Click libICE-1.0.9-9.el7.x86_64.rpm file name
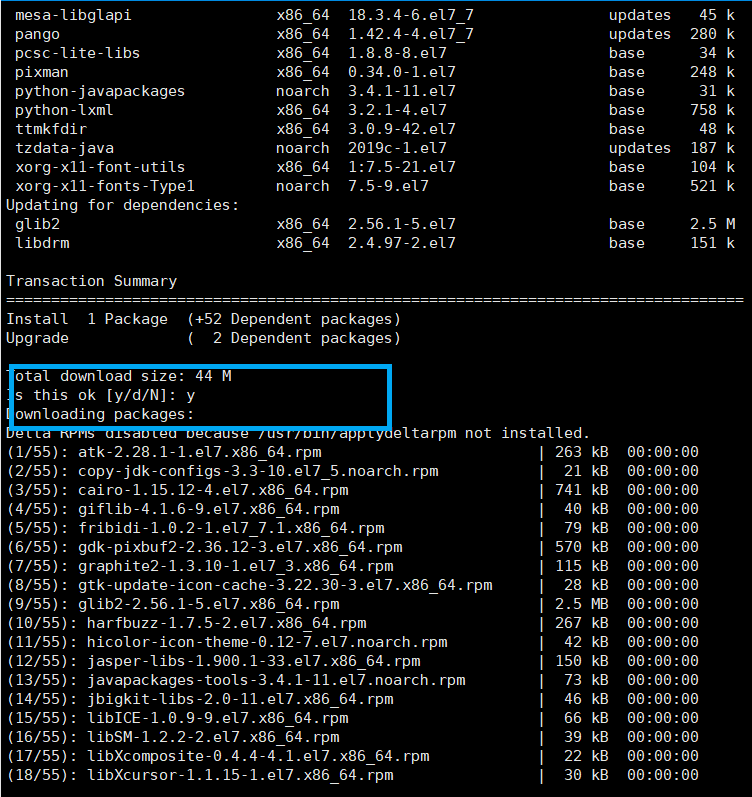 click(218, 718)
